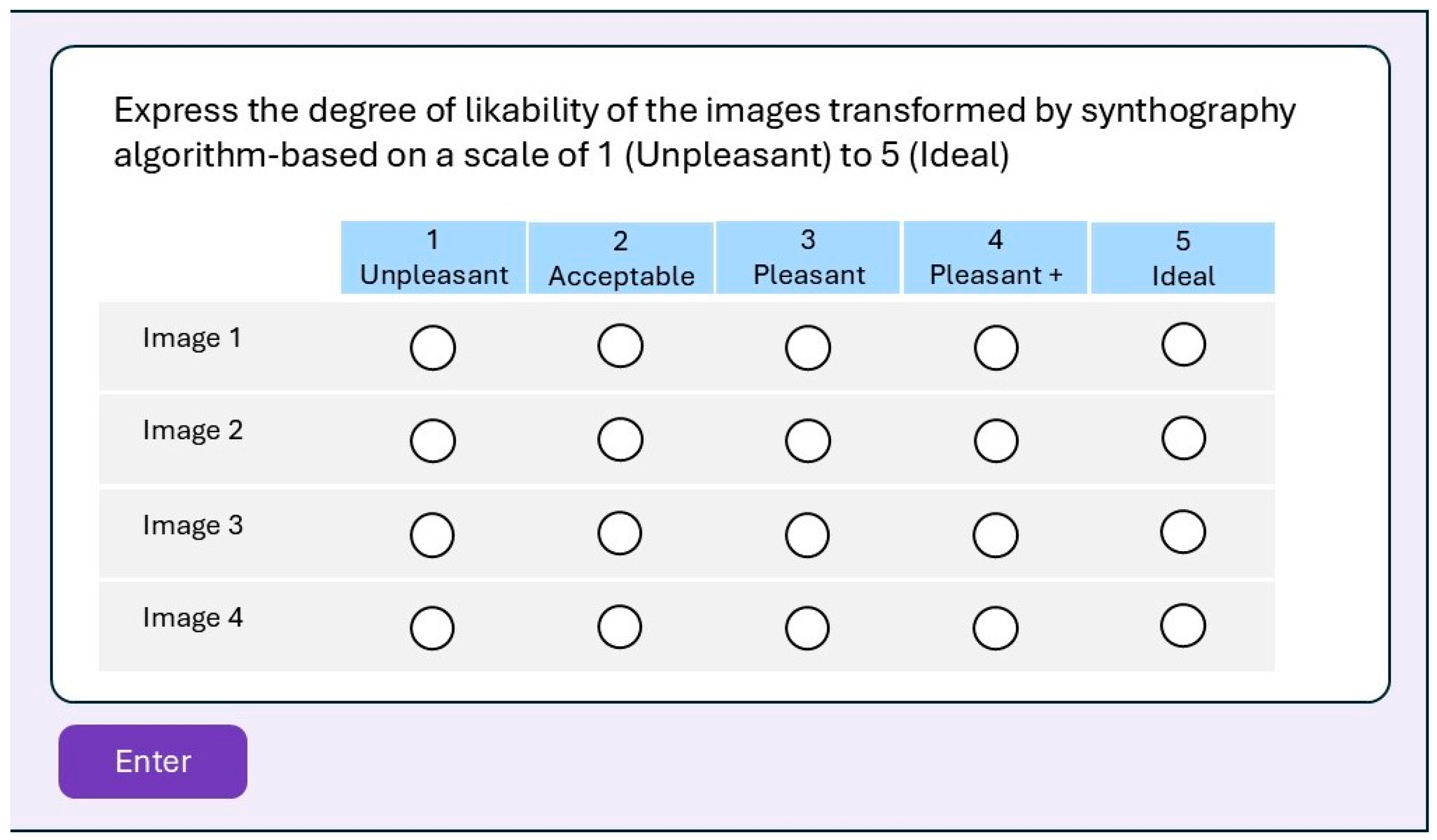Choose Pleasant for Image 2
This screenshot has height=840, width=1437.
(x=808, y=440)
